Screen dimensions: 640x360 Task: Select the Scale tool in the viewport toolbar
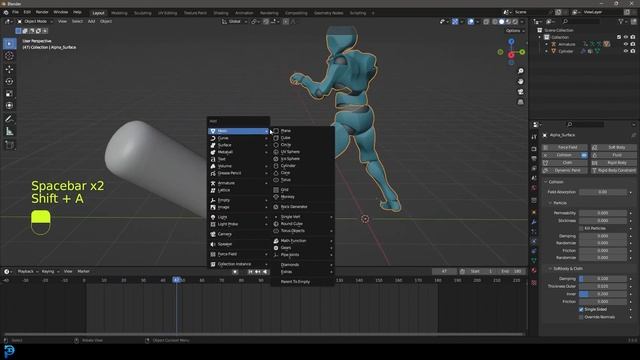pos(9,93)
